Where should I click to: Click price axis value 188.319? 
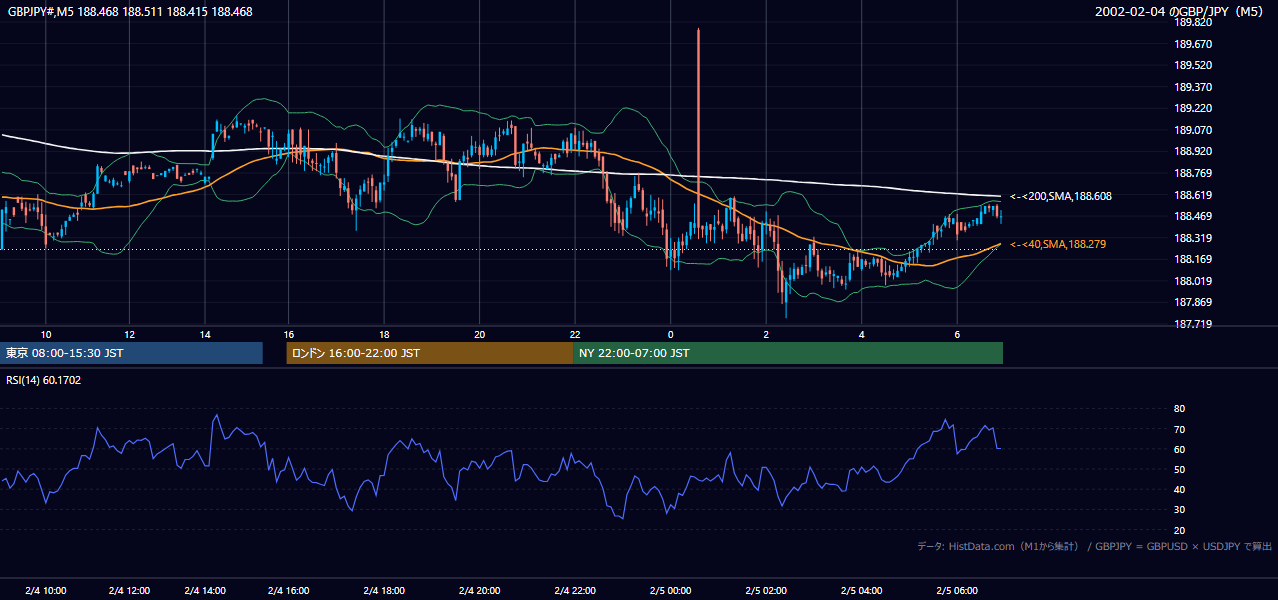[1192, 239]
